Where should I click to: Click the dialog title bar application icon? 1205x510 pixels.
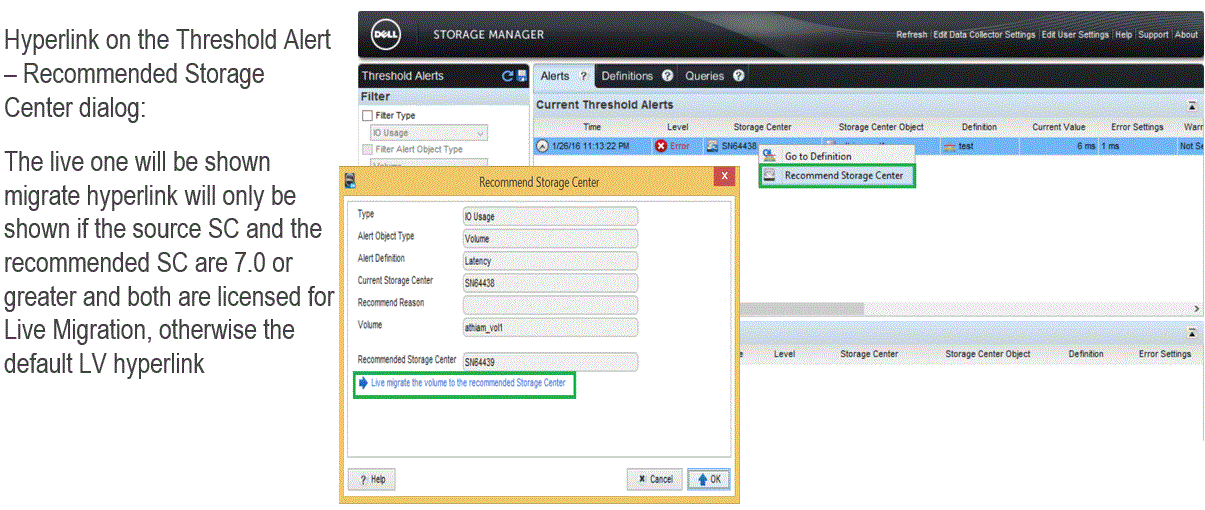pos(351,179)
